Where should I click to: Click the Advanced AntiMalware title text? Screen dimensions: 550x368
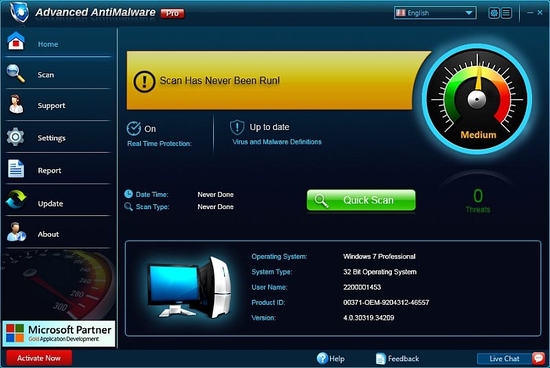(x=95, y=12)
